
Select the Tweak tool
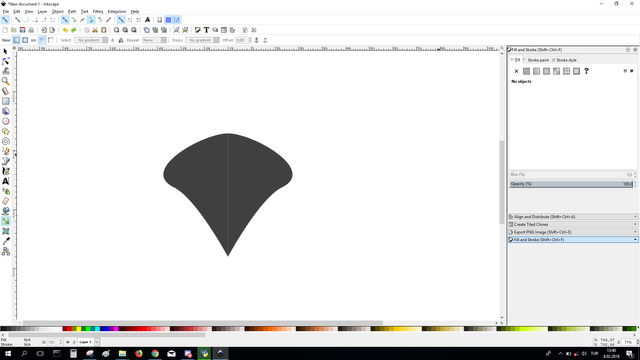pos(5,71)
